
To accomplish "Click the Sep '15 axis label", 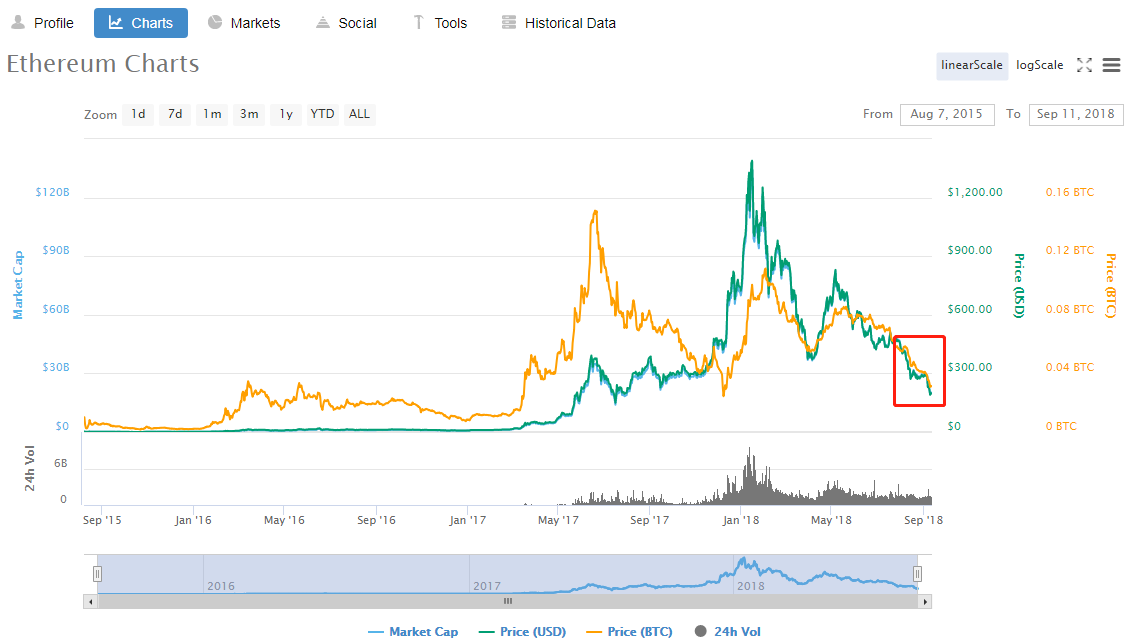I will coord(102,520).
